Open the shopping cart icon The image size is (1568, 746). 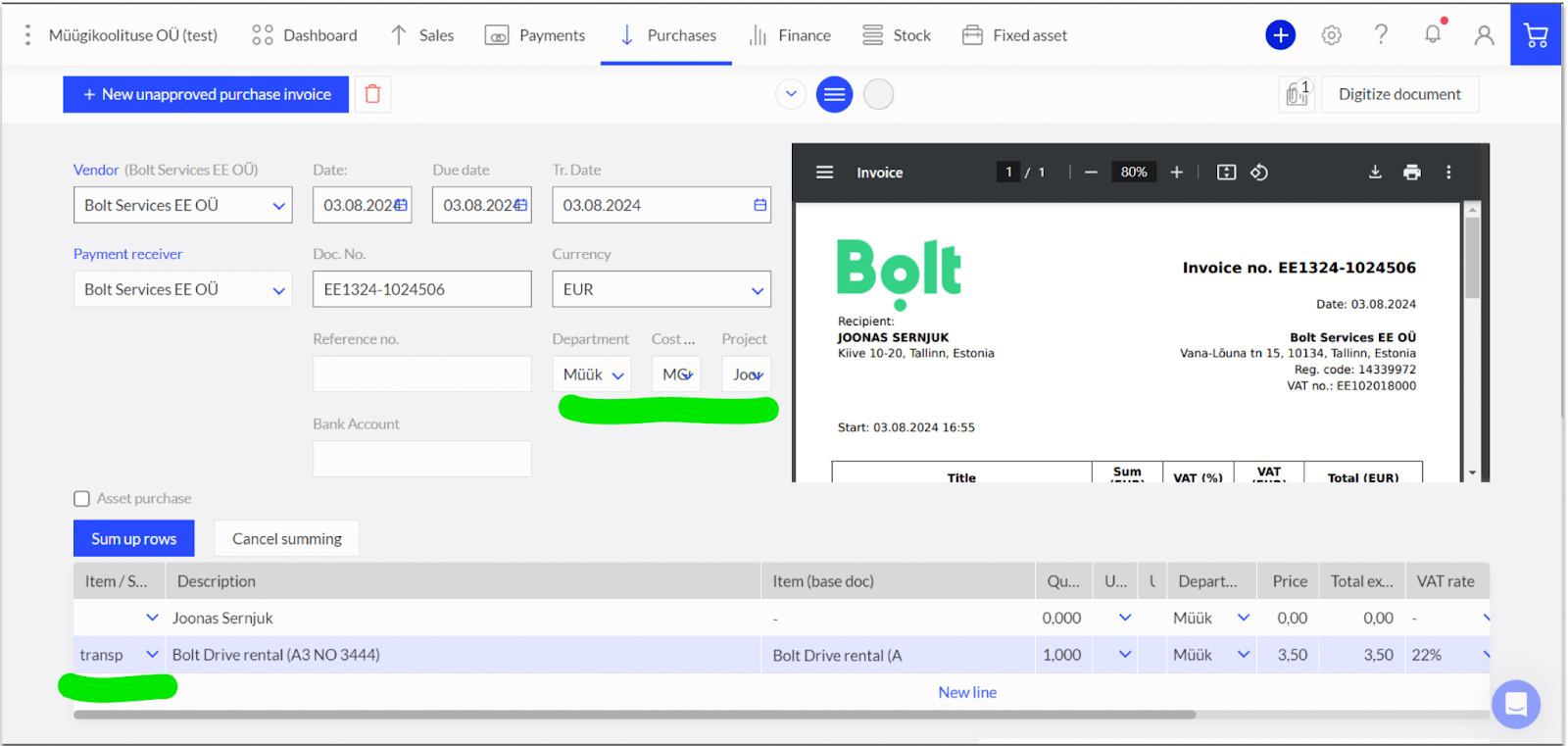[1536, 35]
